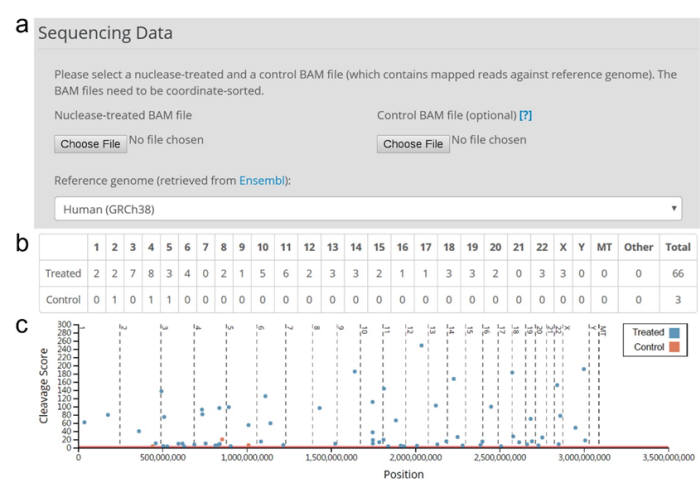Screen dimensions: 700x484
Task: Select the Total column header
Action: pos(676,247)
